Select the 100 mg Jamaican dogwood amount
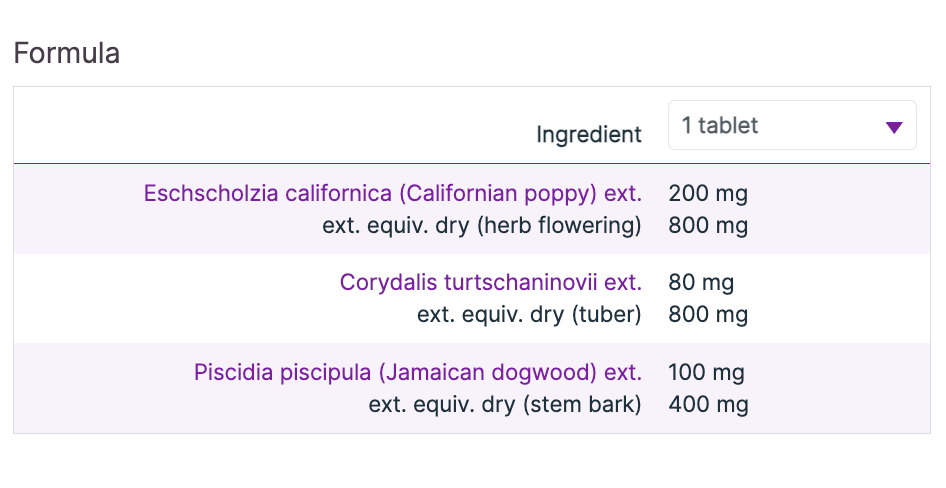This screenshot has width=946, height=488. tap(707, 373)
